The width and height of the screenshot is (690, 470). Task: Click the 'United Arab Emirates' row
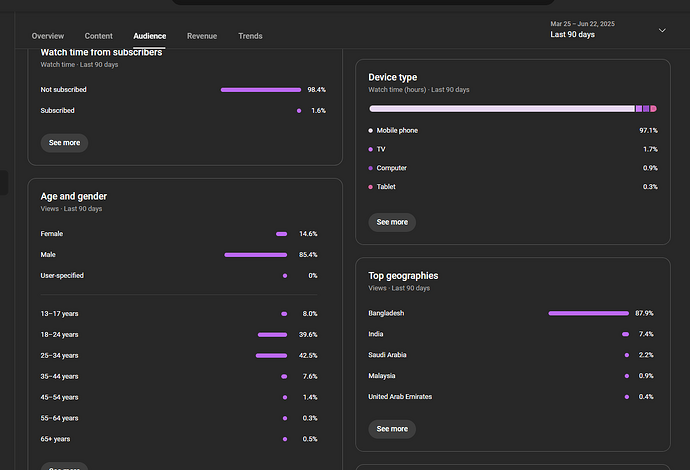click(511, 397)
